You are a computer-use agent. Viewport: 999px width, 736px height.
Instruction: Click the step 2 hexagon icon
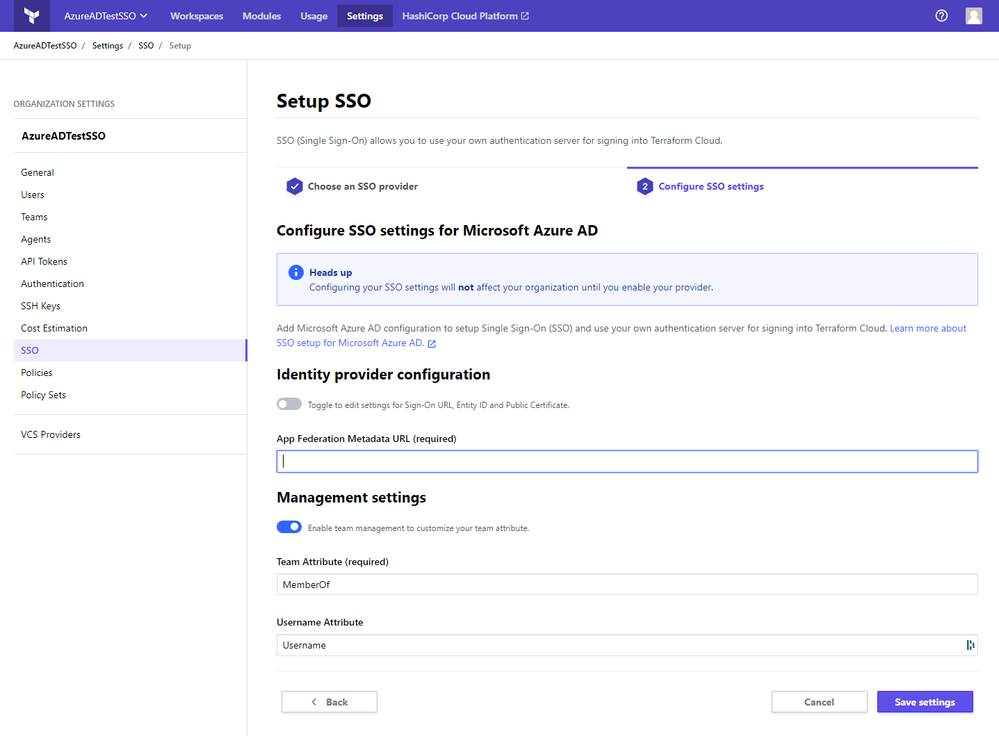click(x=645, y=186)
